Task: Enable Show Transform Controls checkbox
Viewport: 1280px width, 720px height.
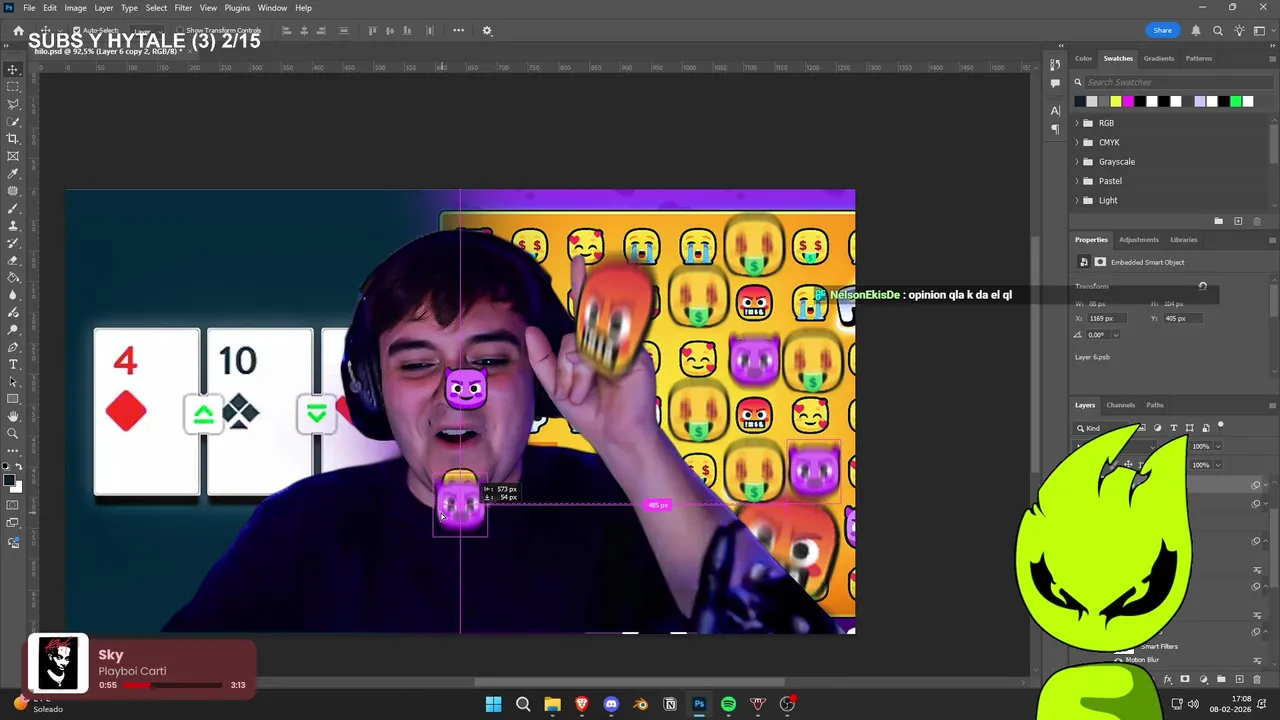Action: [178, 31]
